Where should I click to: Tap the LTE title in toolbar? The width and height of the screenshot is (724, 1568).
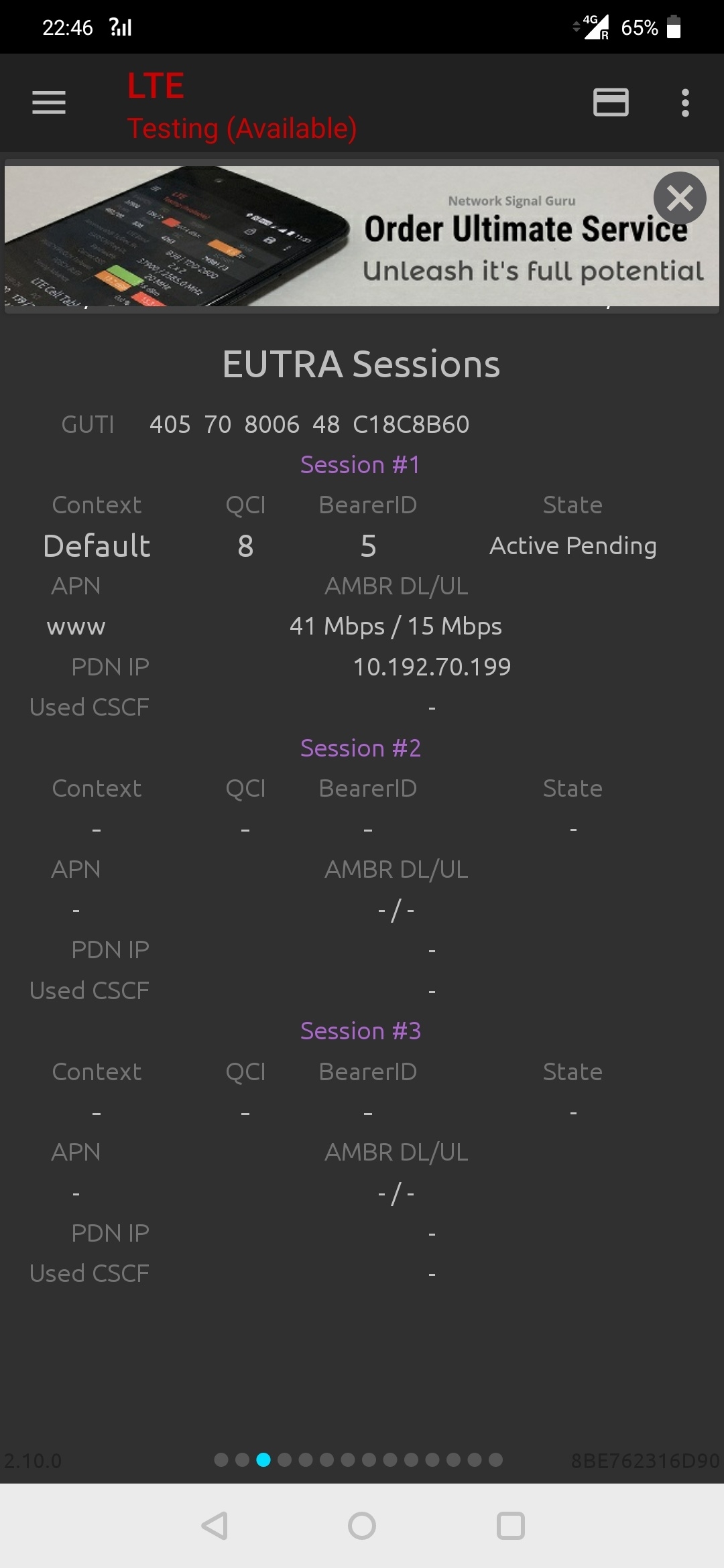[x=156, y=86]
